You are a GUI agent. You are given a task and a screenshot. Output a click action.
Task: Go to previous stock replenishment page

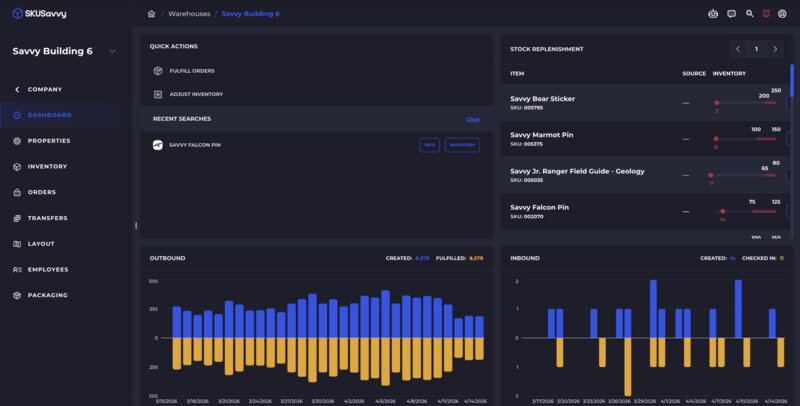pyautogui.click(x=738, y=48)
